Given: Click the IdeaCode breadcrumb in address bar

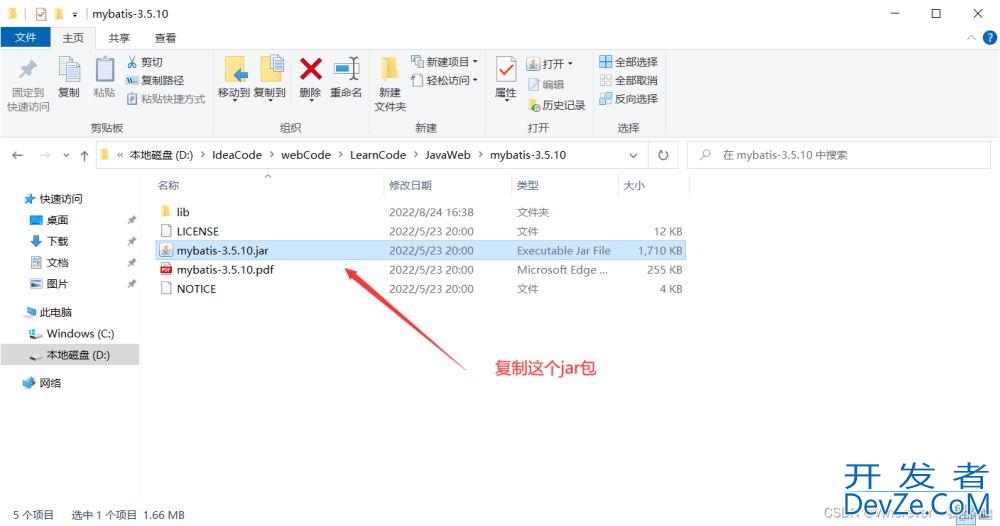Looking at the screenshot, I should (237, 155).
